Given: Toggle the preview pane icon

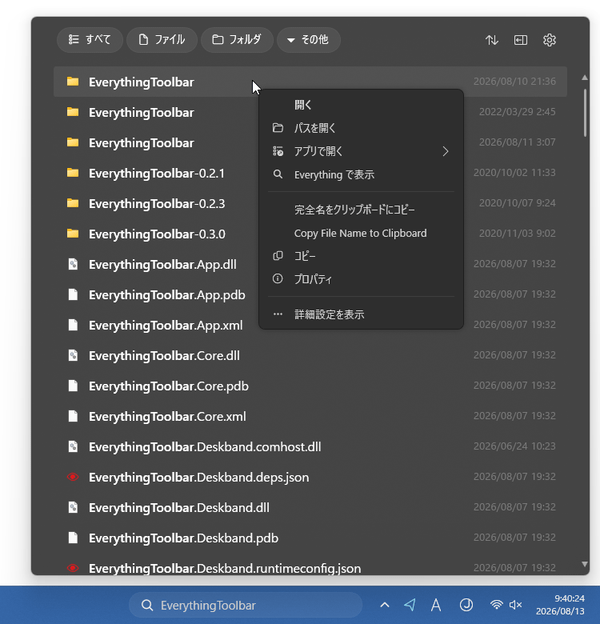Looking at the screenshot, I should (520, 40).
